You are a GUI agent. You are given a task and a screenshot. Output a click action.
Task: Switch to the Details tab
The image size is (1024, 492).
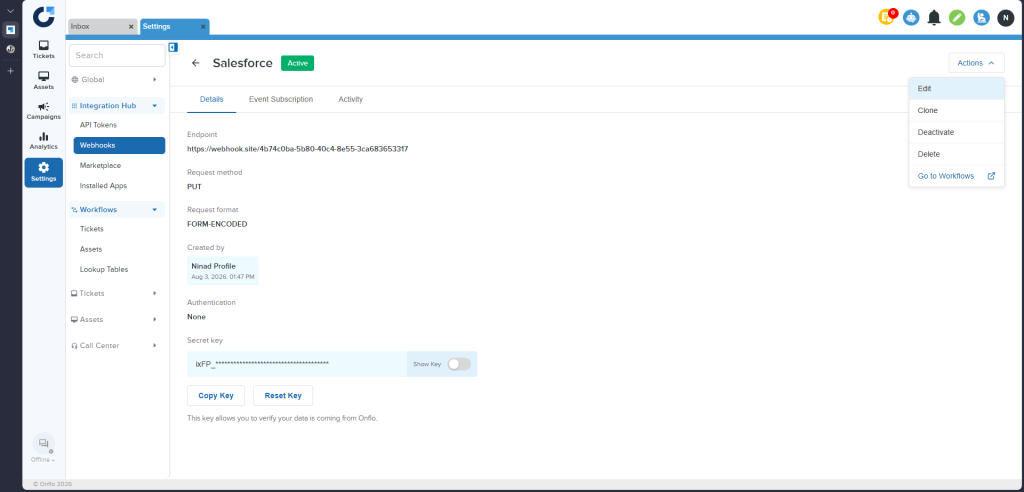pos(212,99)
